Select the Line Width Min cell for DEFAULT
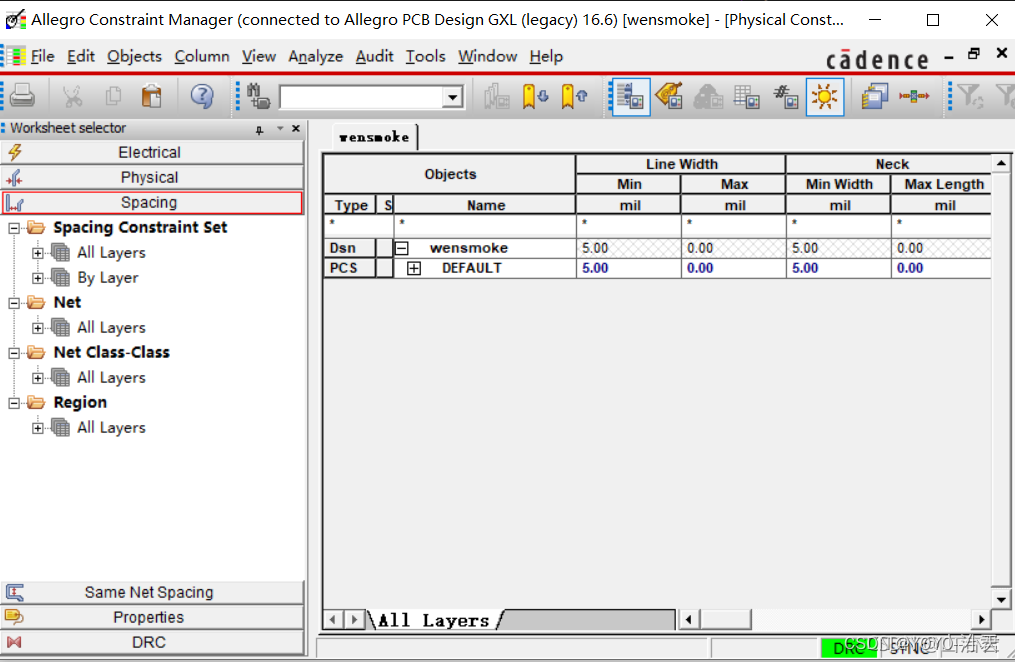 point(627,268)
